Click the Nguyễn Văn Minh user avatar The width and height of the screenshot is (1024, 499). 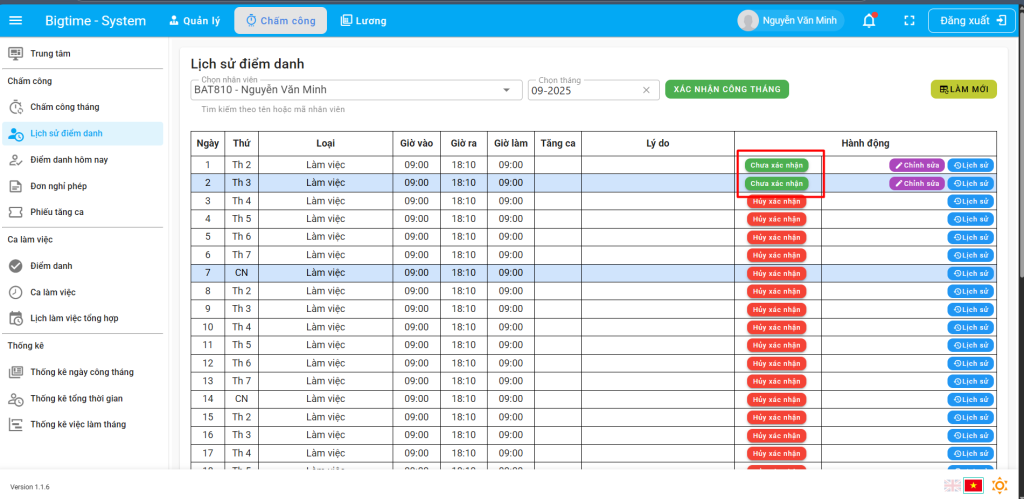(x=748, y=20)
